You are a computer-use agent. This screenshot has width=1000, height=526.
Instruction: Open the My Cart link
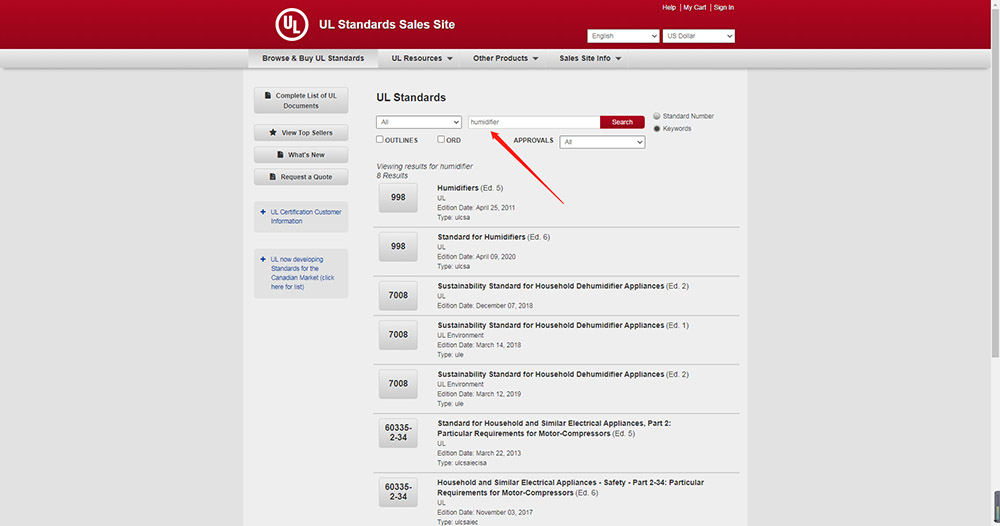pos(694,7)
